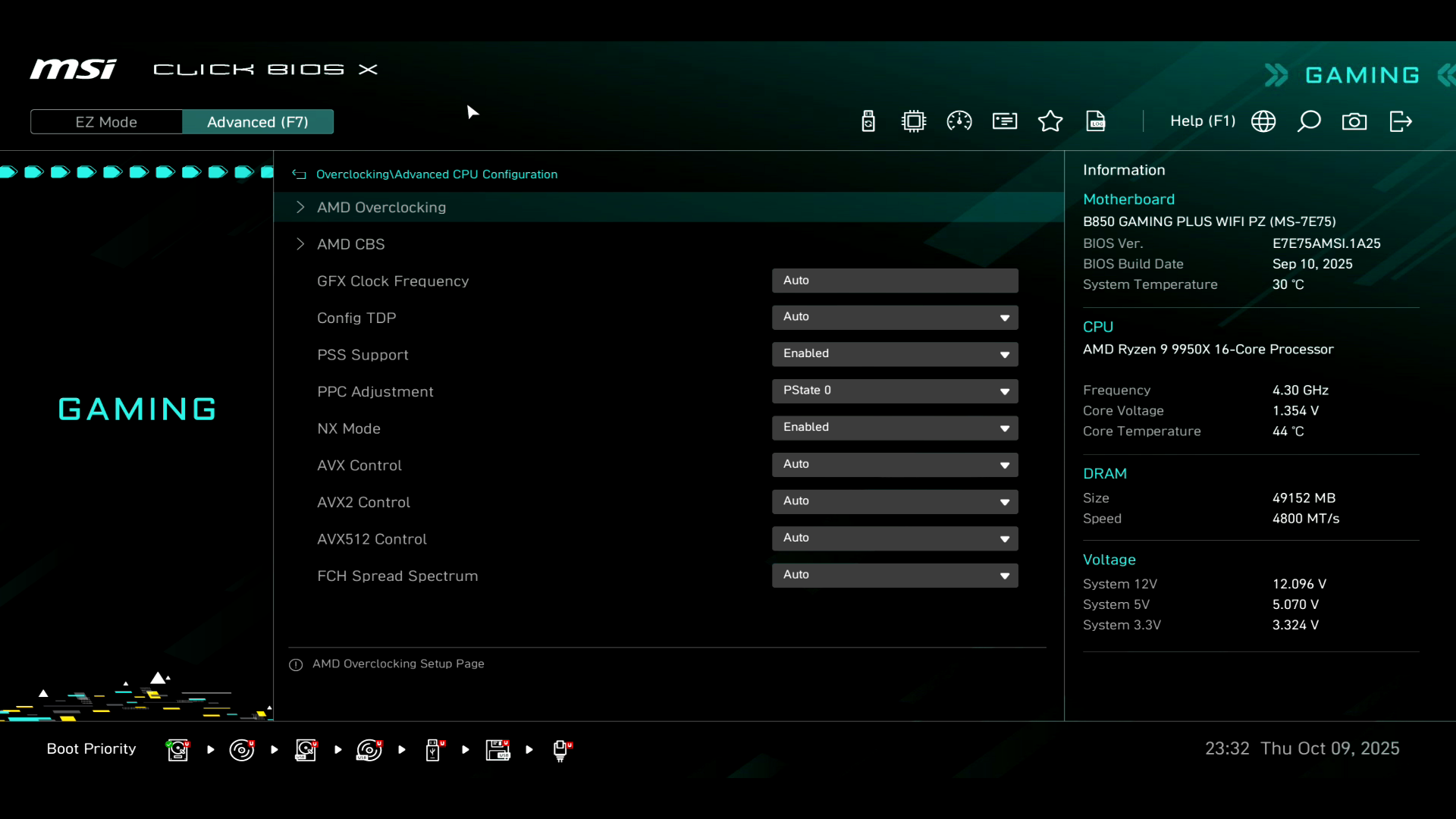This screenshot has width=1456, height=819.
Task: Click the exit door icon
Action: pyautogui.click(x=1401, y=121)
